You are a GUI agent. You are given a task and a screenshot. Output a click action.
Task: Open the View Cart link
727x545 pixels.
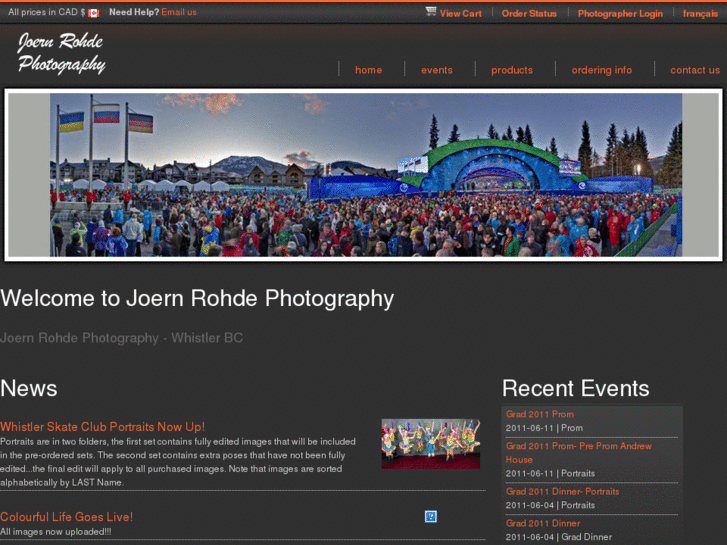point(460,13)
